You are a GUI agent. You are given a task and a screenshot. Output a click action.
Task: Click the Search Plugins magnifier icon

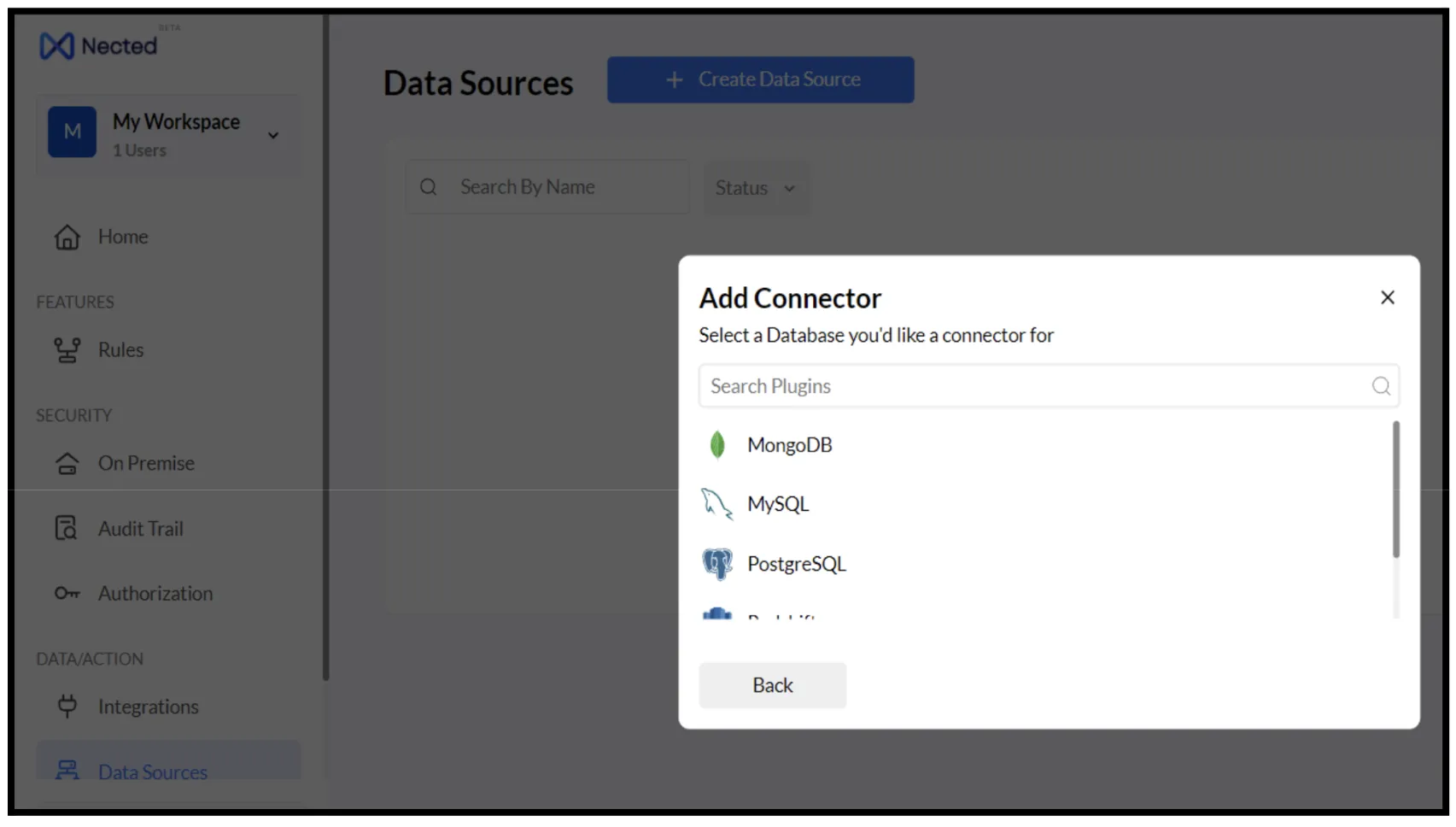(x=1381, y=386)
